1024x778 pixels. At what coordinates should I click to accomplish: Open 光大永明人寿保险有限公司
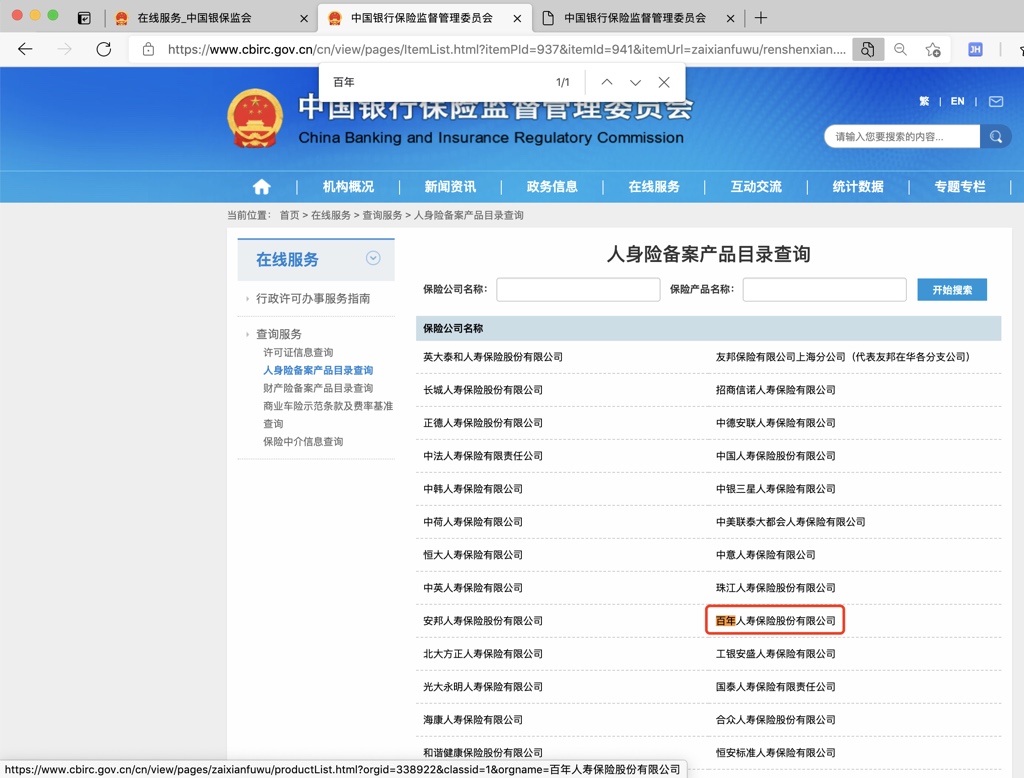click(483, 687)
